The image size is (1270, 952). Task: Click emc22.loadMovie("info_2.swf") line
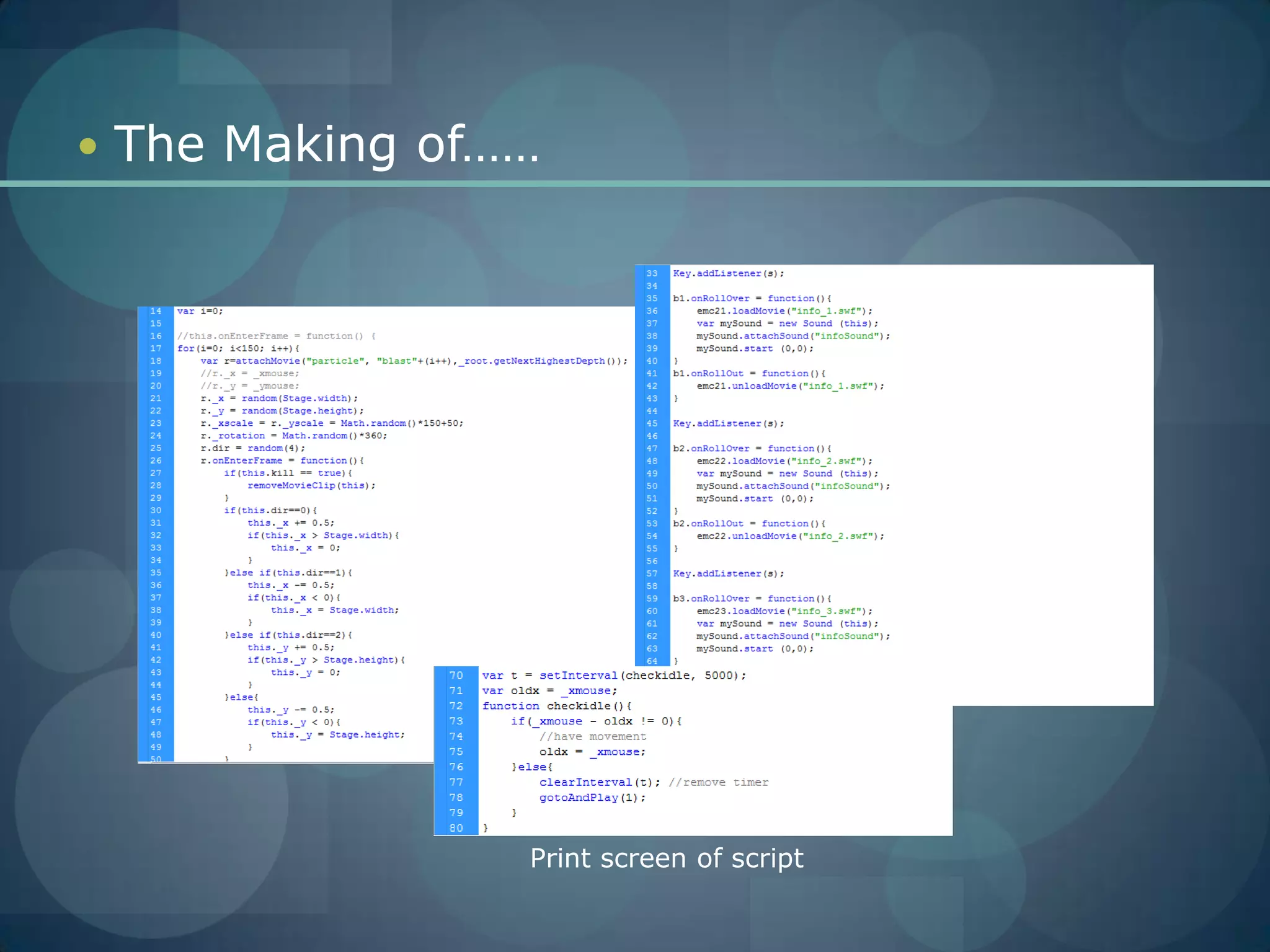[x=784, y=461]
